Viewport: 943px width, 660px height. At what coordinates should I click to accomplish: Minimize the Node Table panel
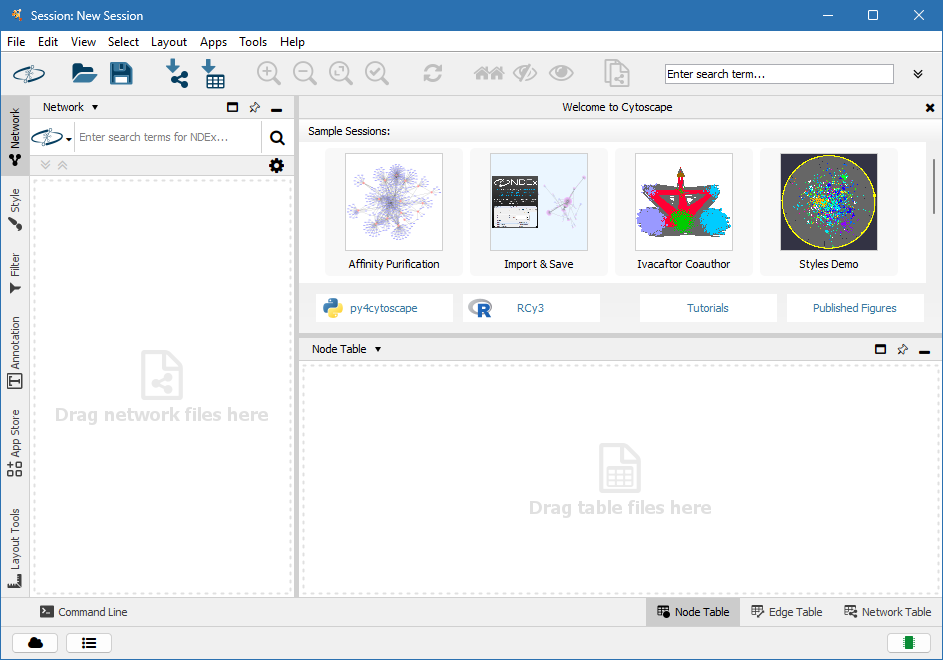point(924,352)
